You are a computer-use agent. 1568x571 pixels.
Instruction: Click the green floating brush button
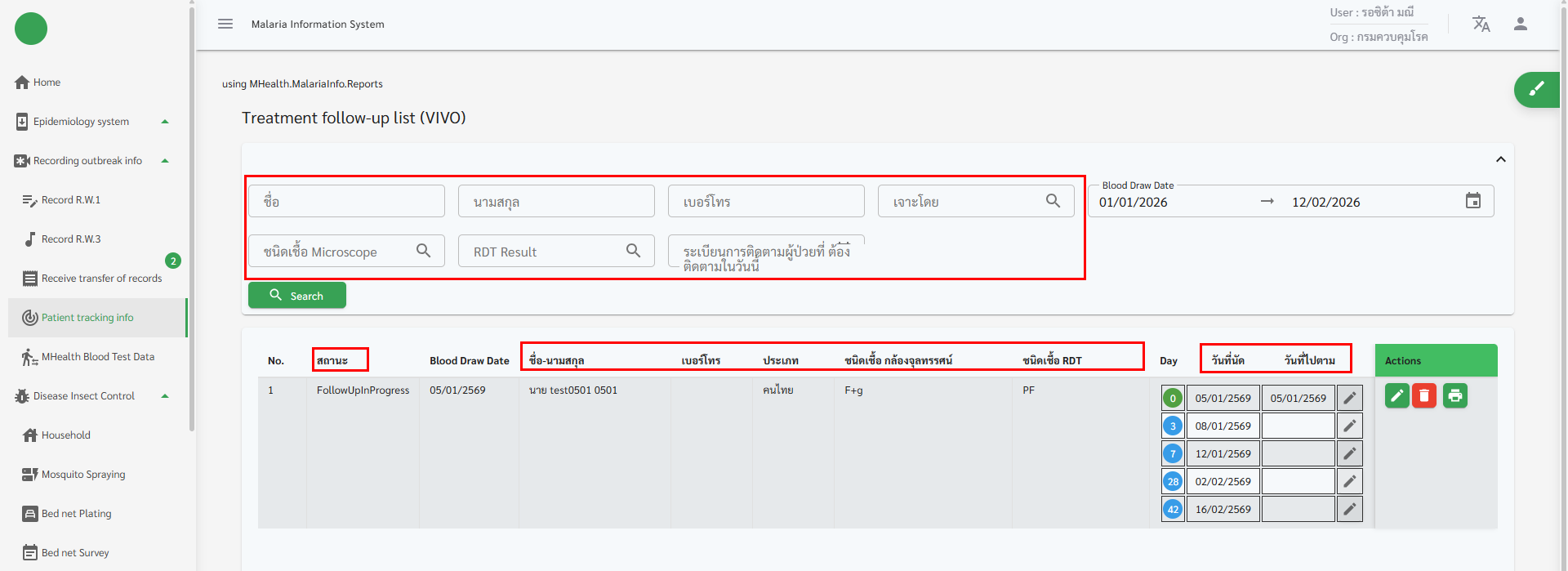[1536, 89]
